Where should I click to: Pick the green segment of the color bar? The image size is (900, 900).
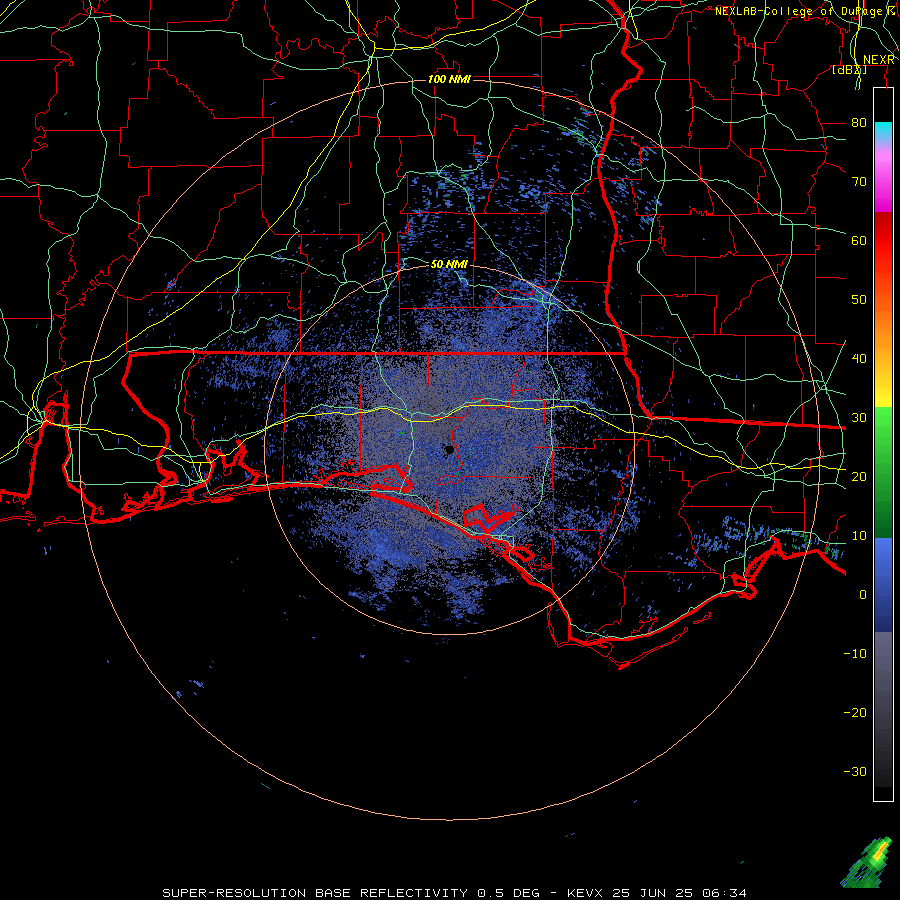(883, 472)
